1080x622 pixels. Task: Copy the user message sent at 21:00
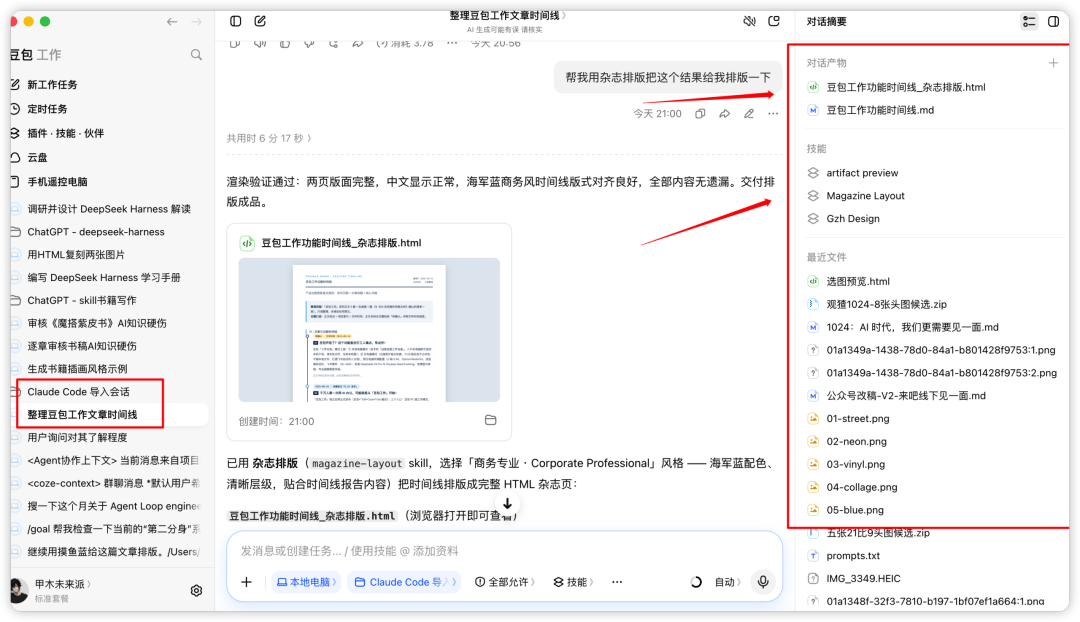point(700,114)
